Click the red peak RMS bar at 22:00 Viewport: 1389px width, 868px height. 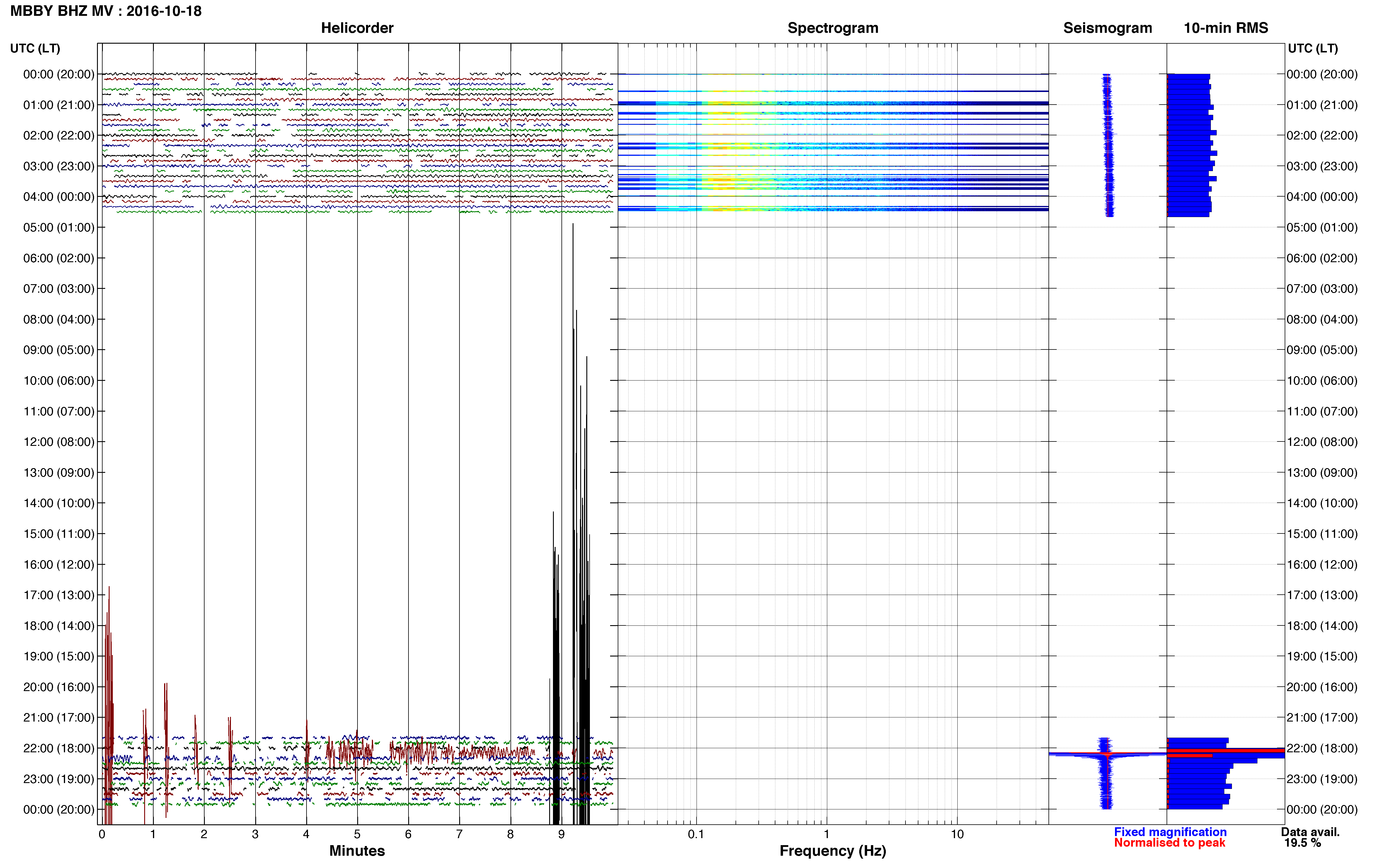1225,750
